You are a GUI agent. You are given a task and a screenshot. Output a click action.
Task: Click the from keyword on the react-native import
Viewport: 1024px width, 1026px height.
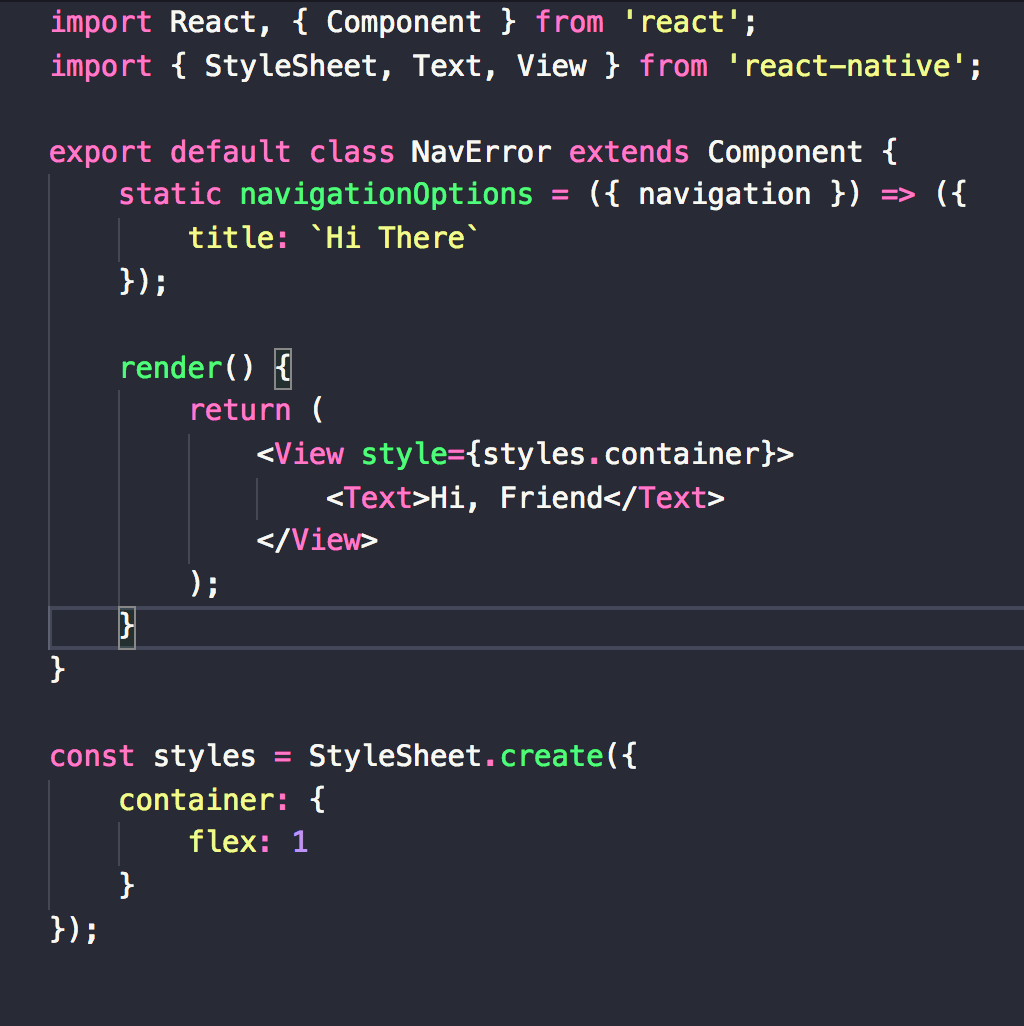point(673,66)
